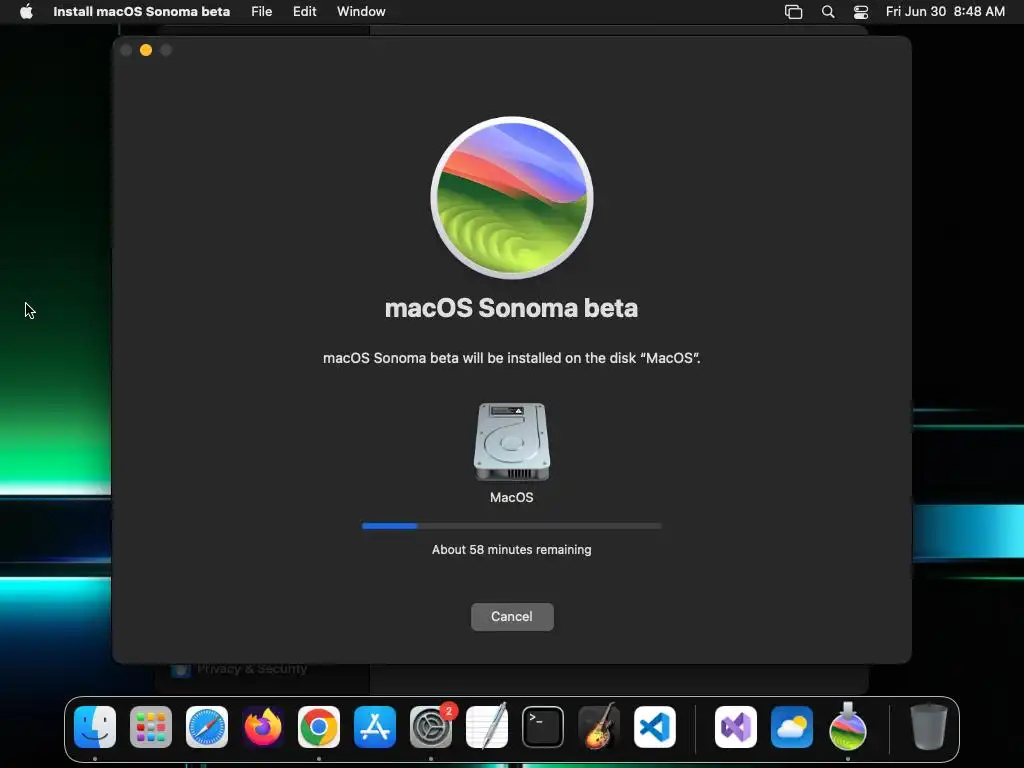The width and height of the screenshot is (1024, 768).
Task: Open System Settings from the Dock
Action: 431,727
